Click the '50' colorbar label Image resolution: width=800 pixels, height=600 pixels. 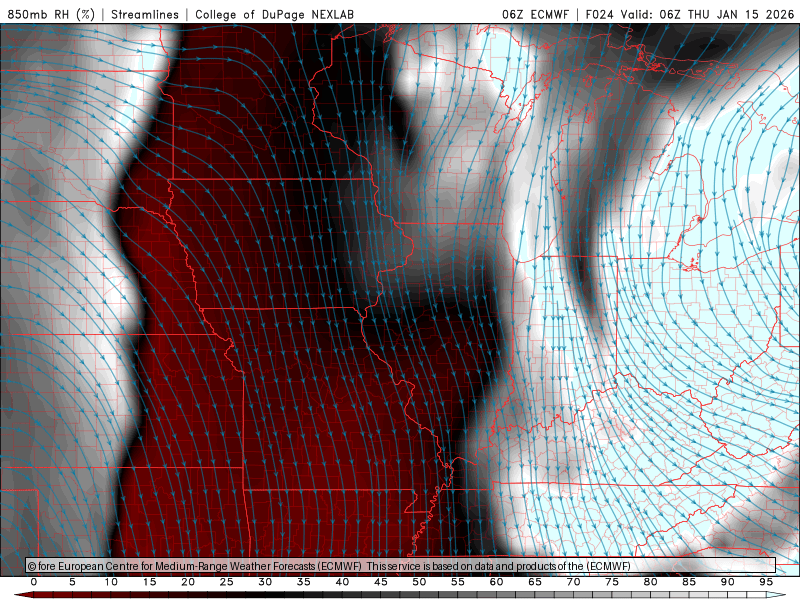419,582
